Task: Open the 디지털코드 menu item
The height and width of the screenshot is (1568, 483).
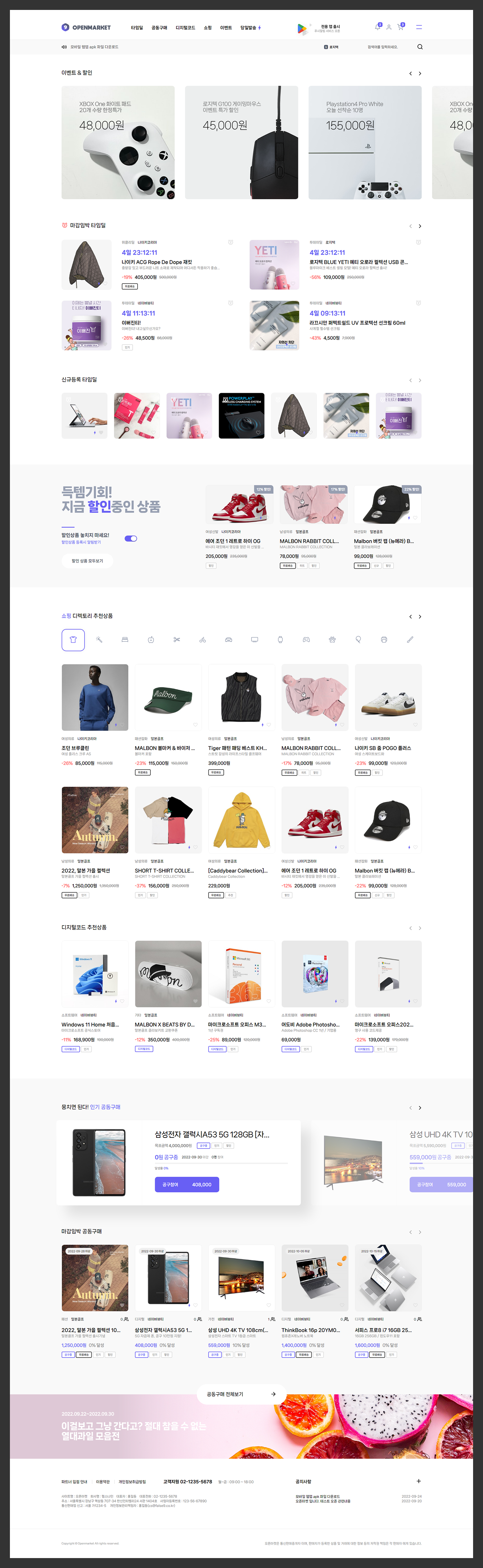Action: click(186, 28)
